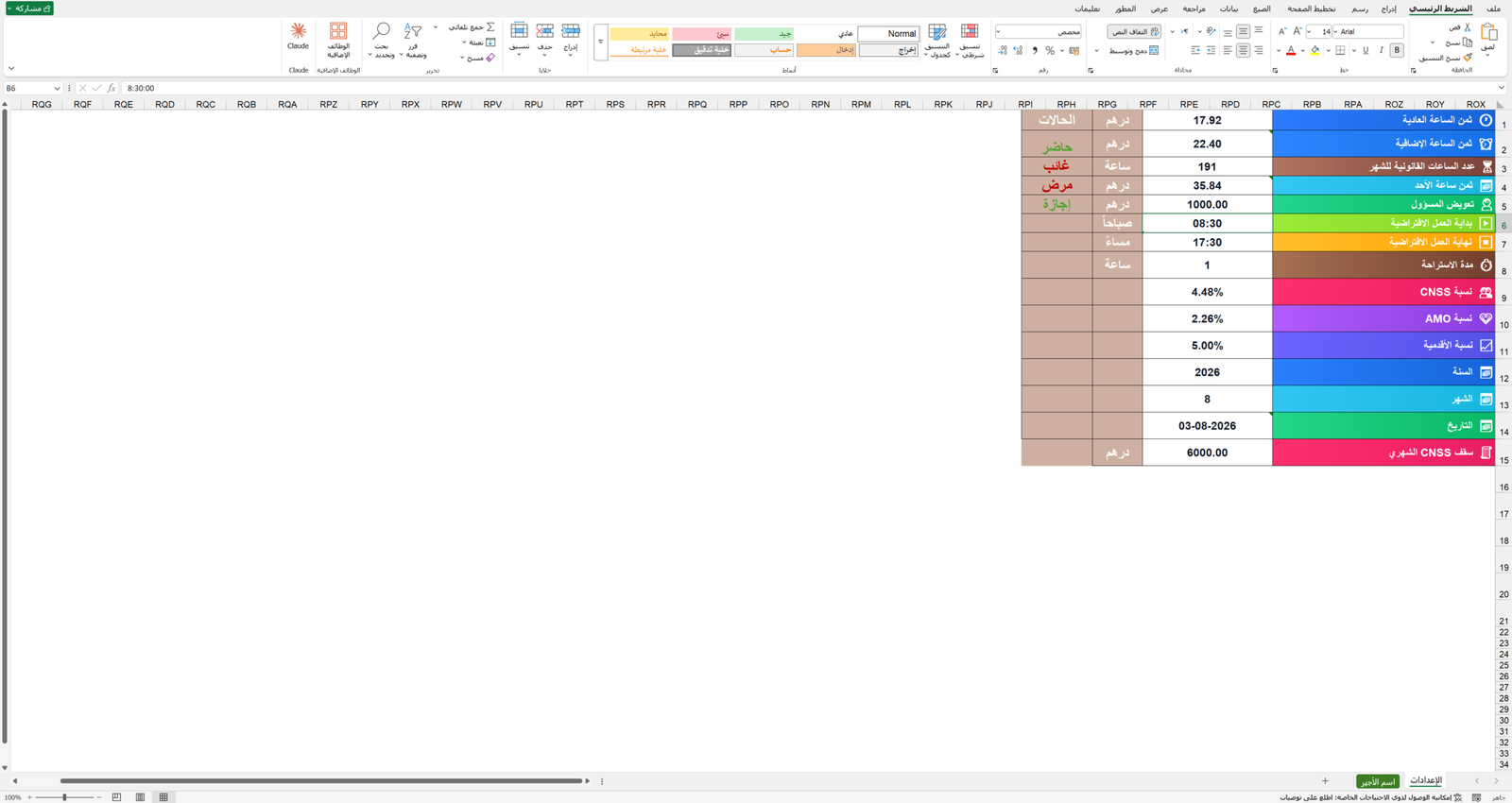The image size is (1512, 803).
Task: Click the Format cells (تنسيق) icon
Action: point(519,31)
